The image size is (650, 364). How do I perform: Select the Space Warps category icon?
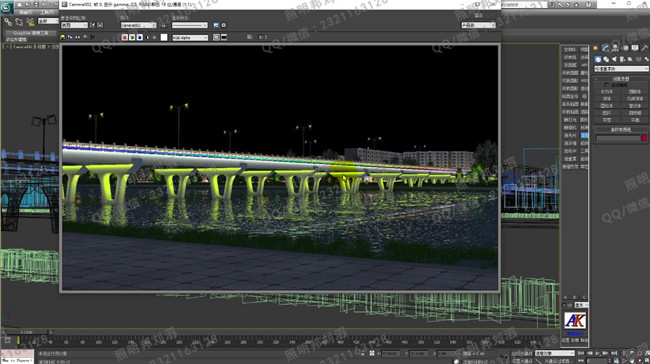coord(638,59)
